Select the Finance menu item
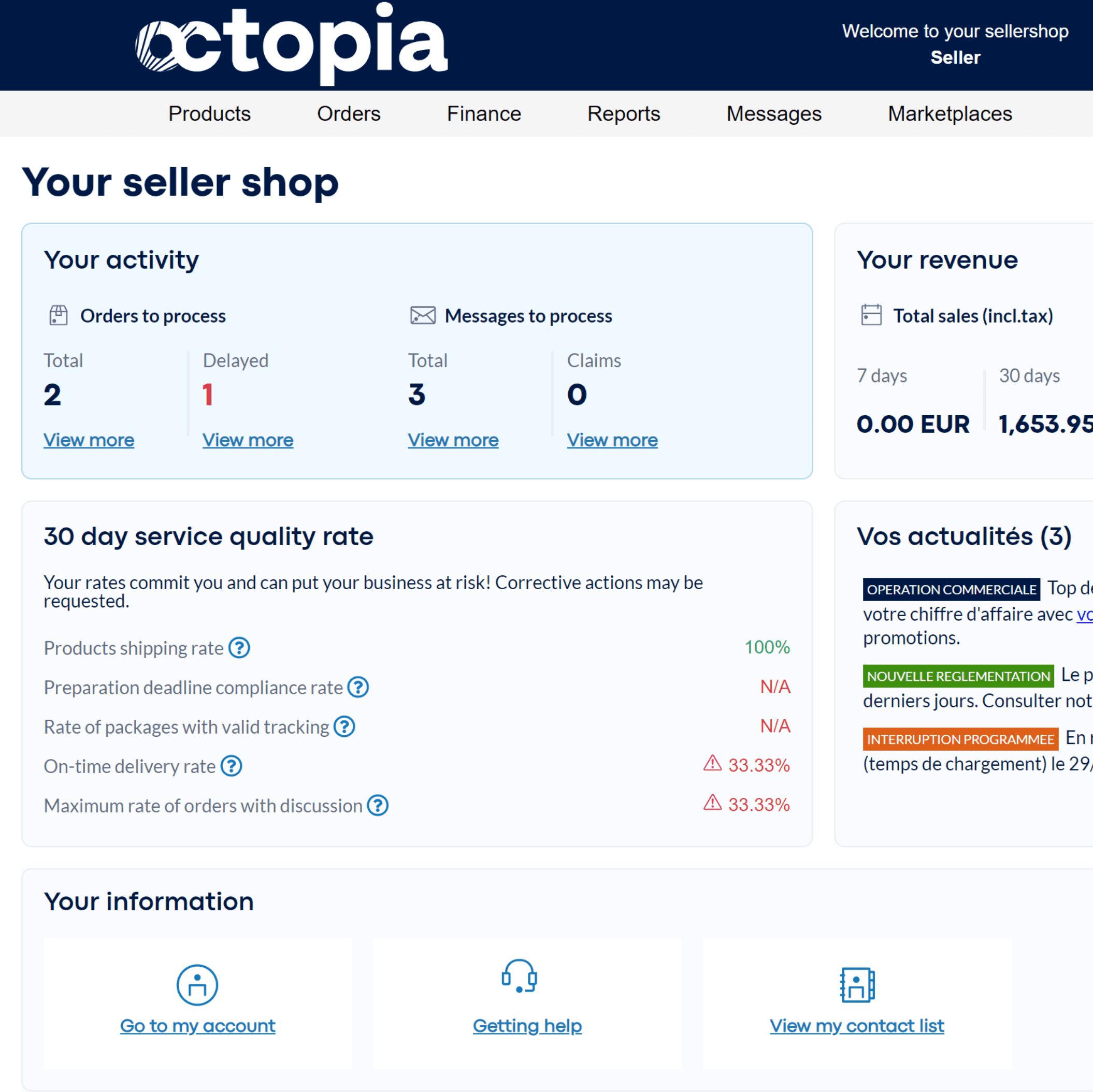Image resolution: width=1093 pixels, height=1092 pixels. coord(484,114)
